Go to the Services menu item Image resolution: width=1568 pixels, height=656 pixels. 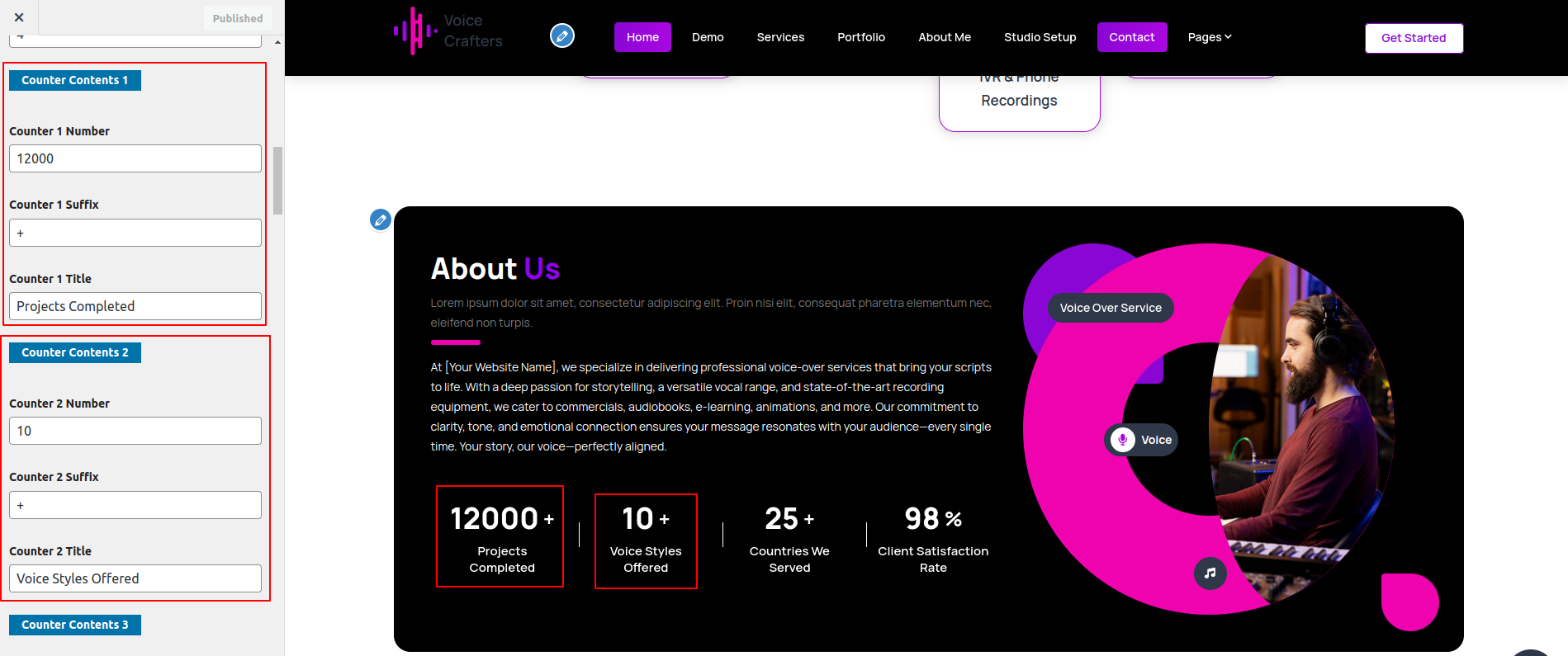[780, 37]
